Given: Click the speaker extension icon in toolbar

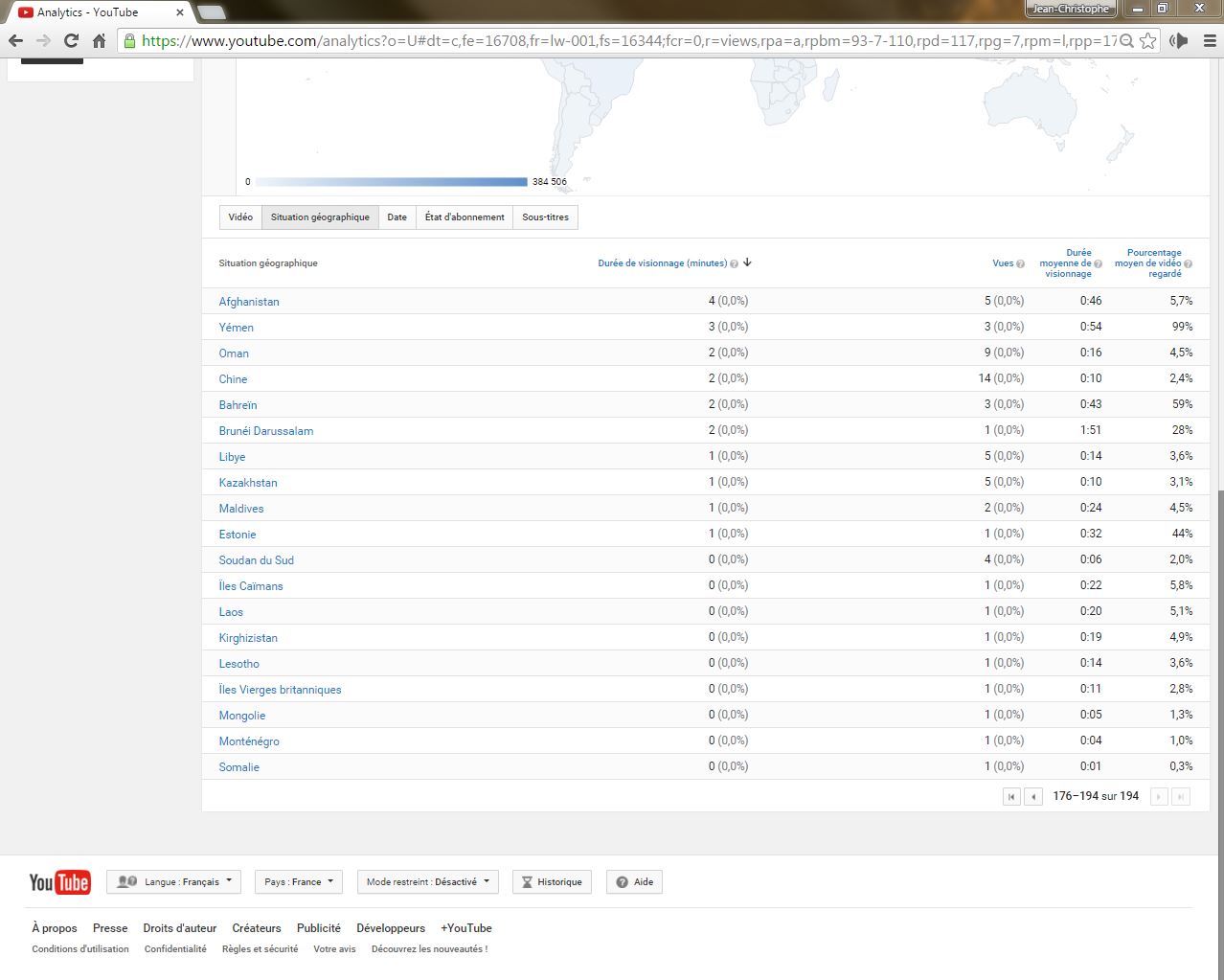Looking at the screenshot, I should click(x=1179, y=40).
